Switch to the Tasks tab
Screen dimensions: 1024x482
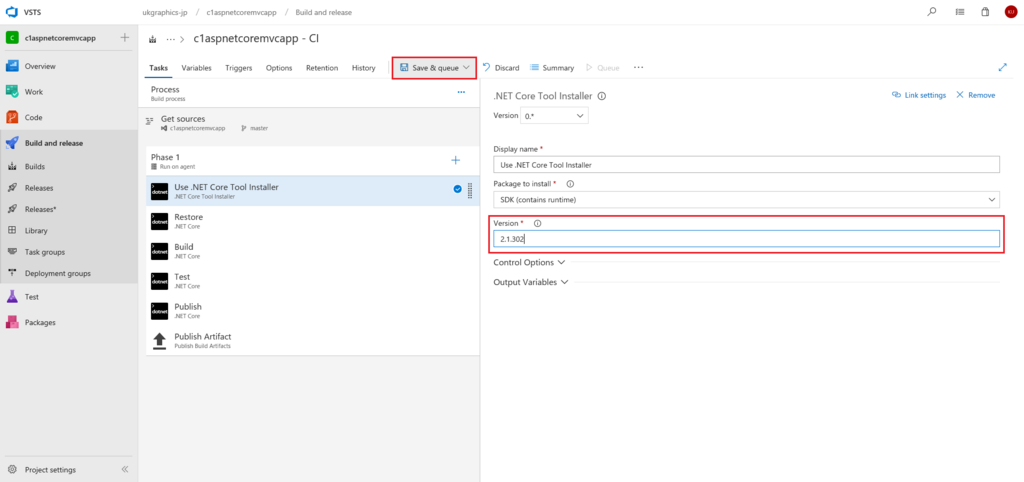pyautogui.click(x=158, y=68)
